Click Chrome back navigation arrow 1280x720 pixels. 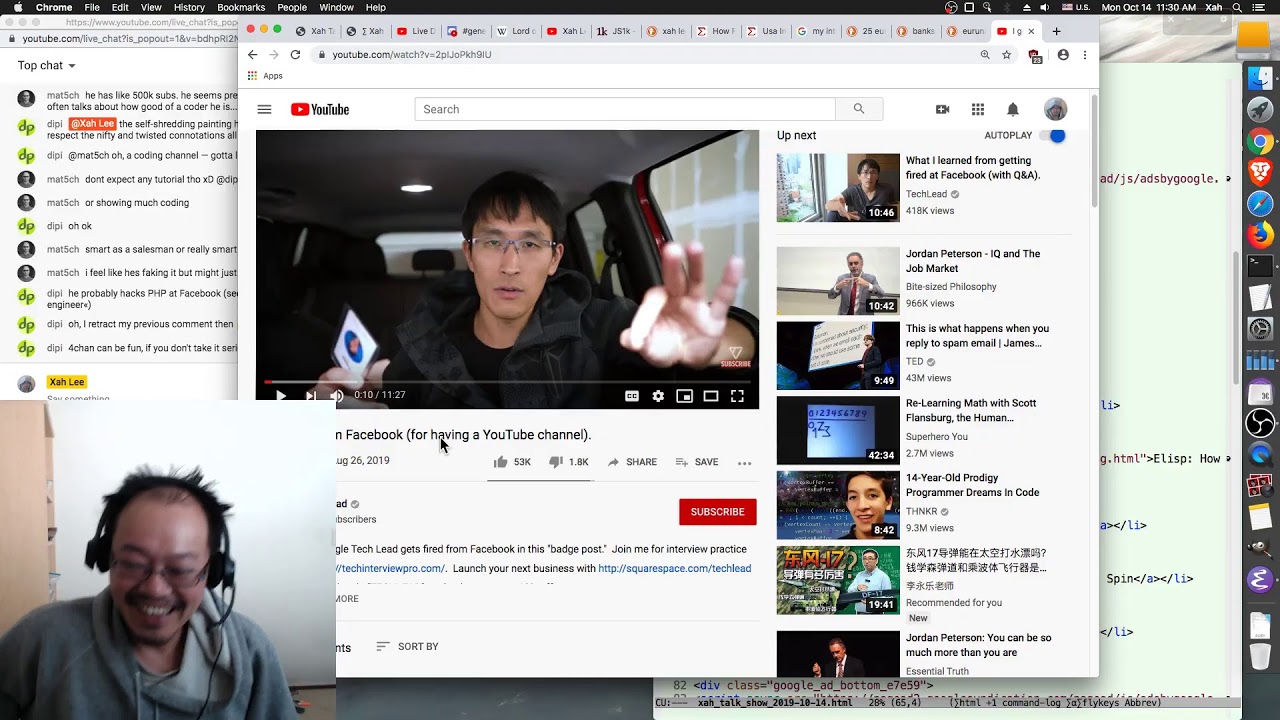(252, 55)
